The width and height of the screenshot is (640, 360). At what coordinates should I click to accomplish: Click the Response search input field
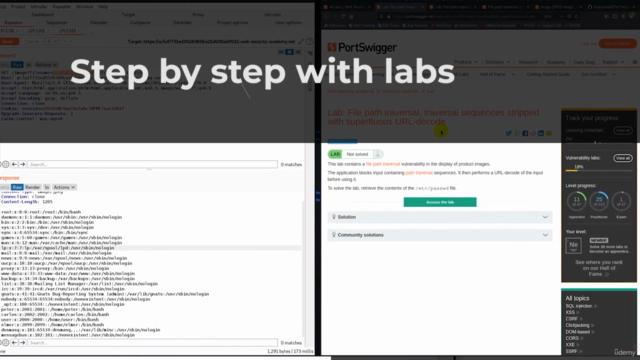153,164
